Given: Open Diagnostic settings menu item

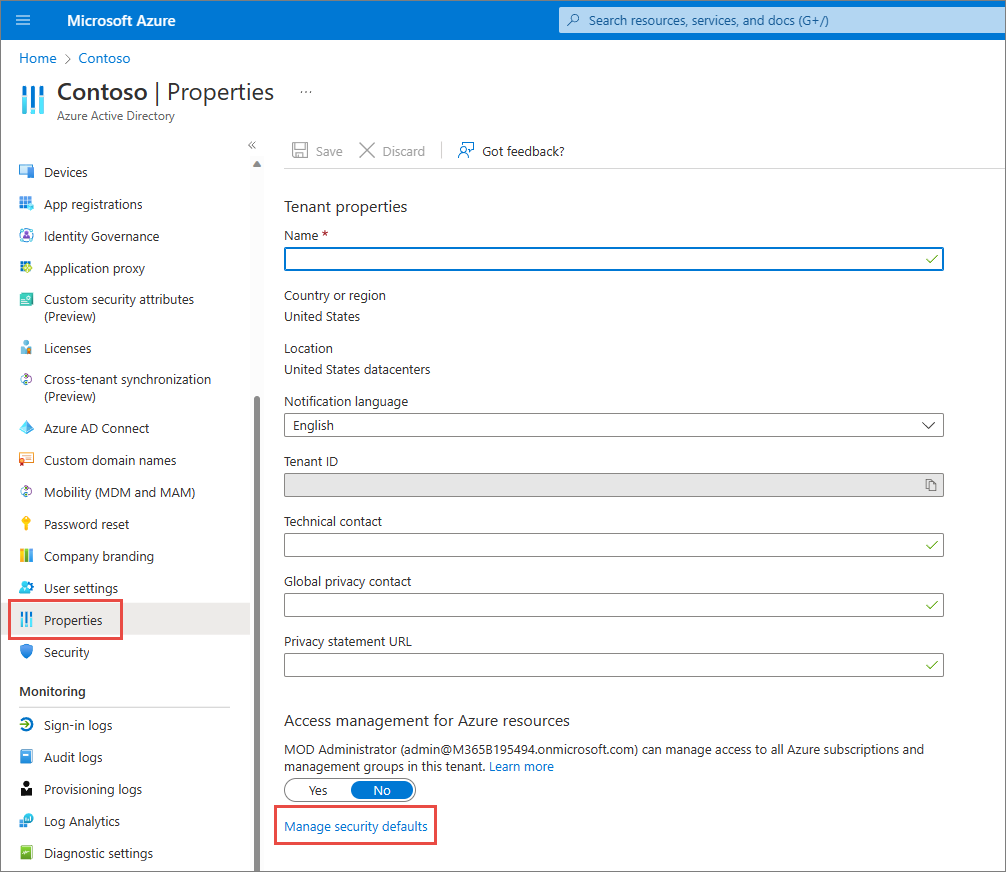Looking at the screenshot, I should 98,853.
